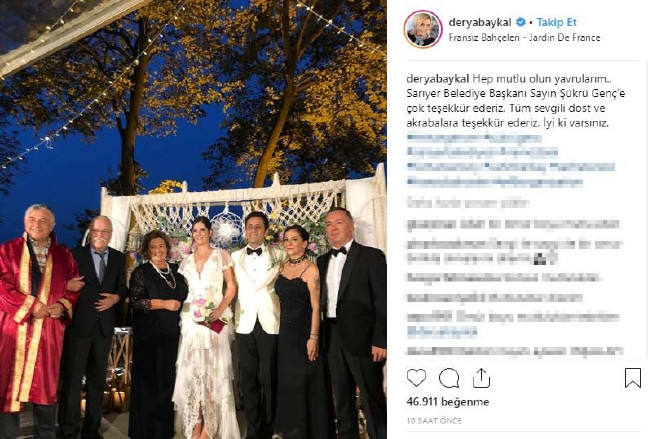Click the second blurred hashtag line in caption
This screenshot has height=439, width=648.
(x=482, y=152)
